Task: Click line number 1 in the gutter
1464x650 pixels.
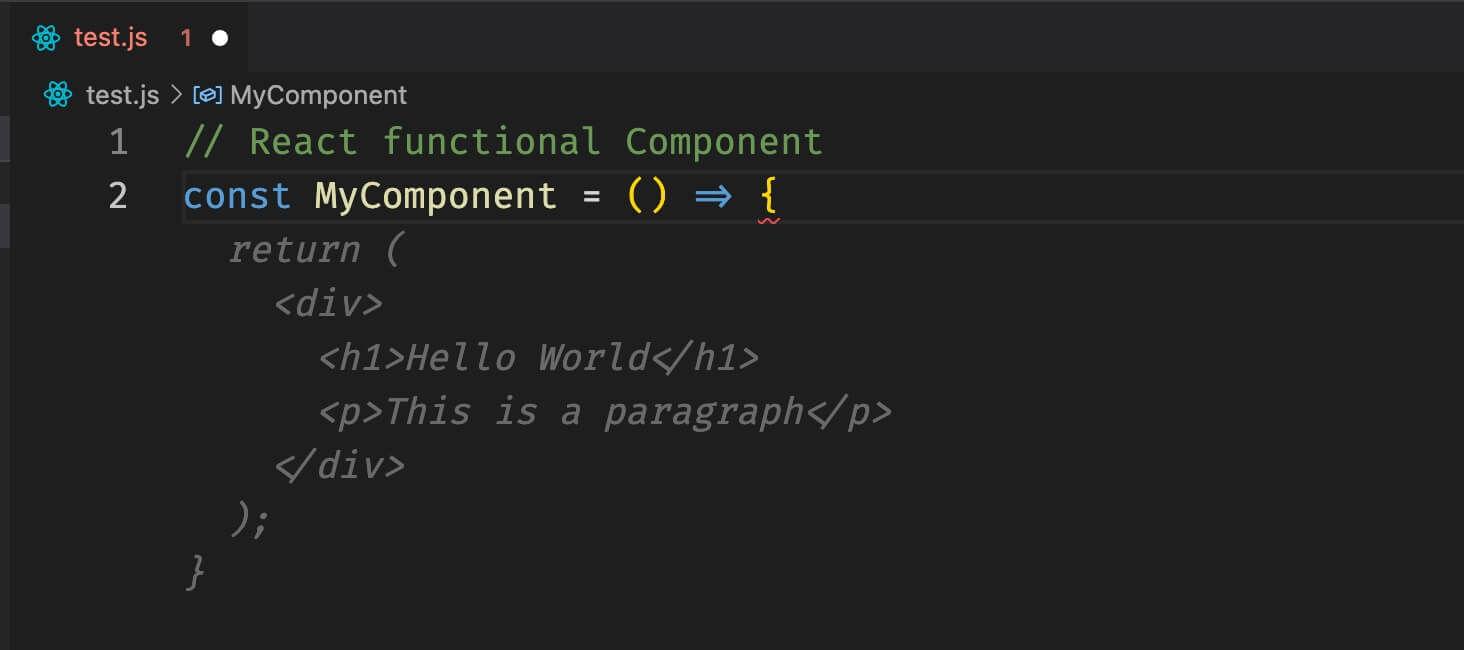Action: click(x=119, y=142)
